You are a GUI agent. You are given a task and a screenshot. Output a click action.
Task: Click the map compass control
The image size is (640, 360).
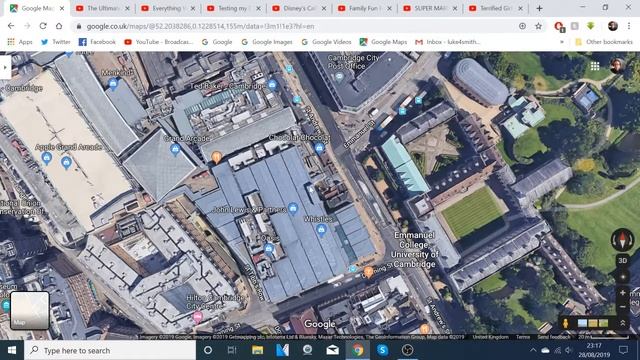coord(622,240)
